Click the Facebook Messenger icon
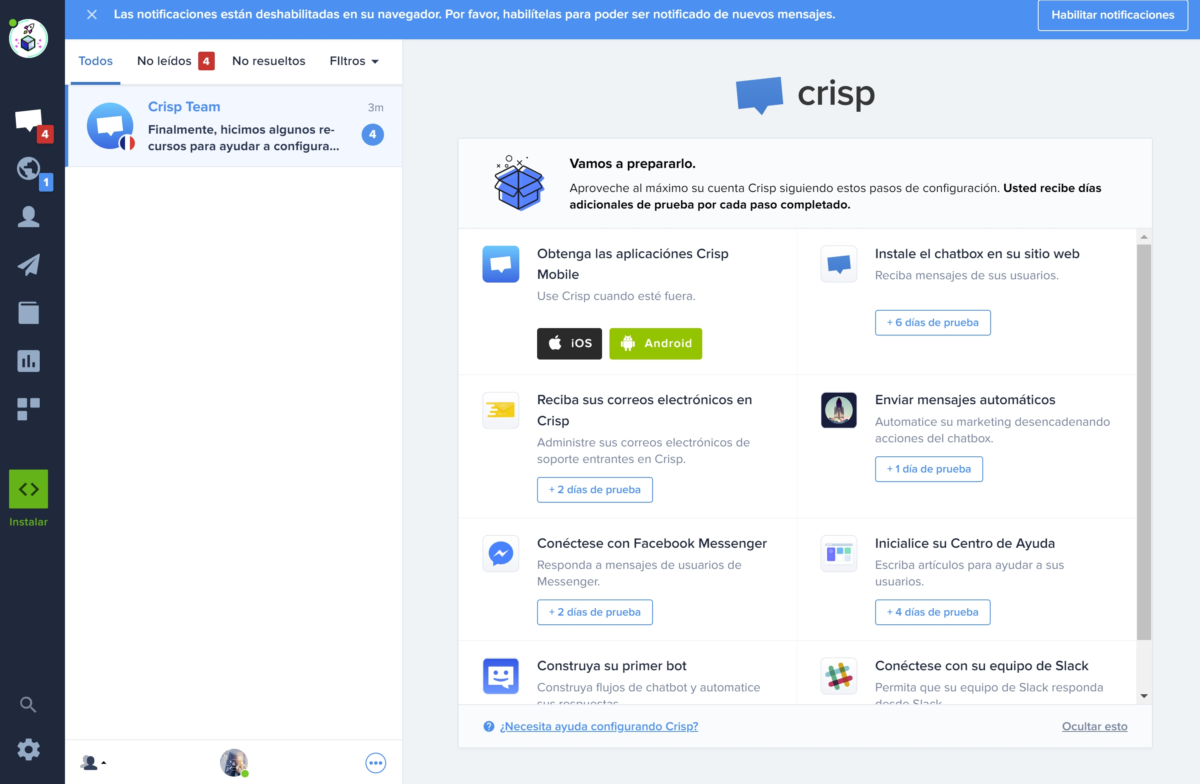 (501, 553)
